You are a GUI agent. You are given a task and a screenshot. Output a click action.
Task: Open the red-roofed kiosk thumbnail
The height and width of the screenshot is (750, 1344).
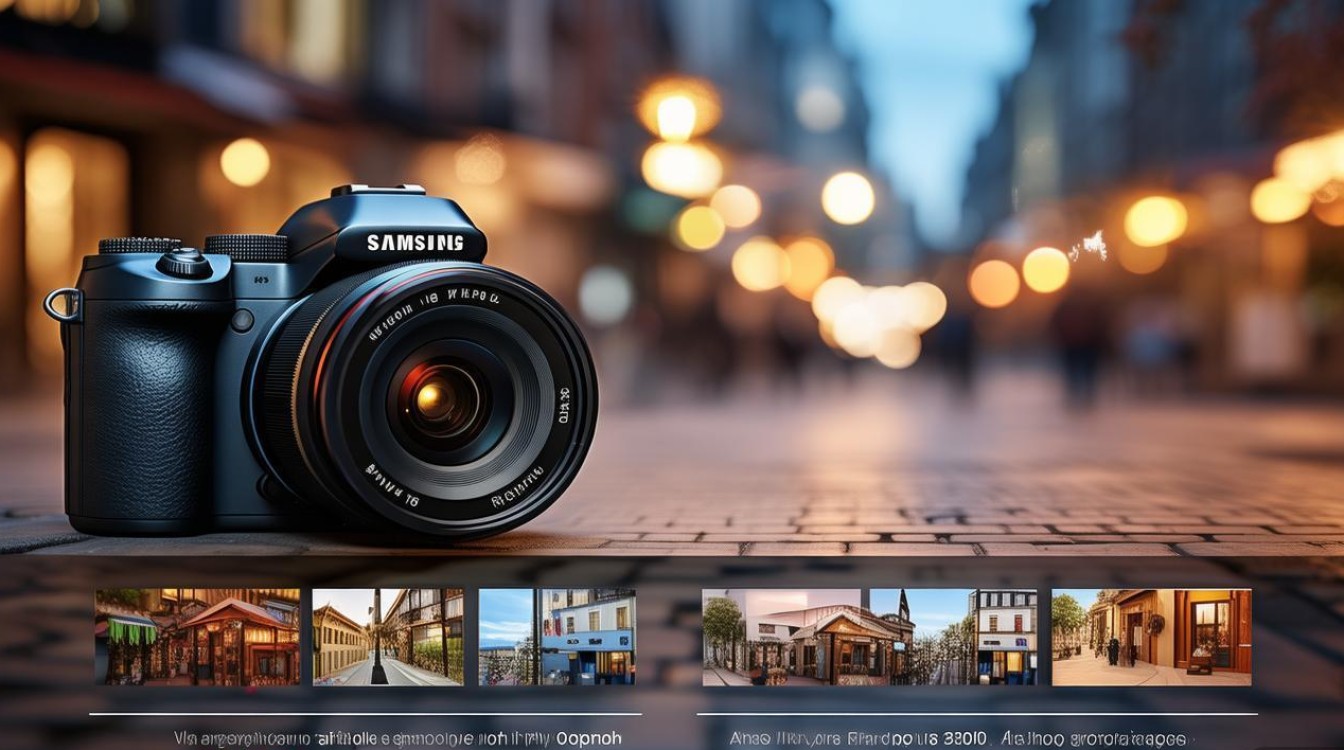coord(197,637)
